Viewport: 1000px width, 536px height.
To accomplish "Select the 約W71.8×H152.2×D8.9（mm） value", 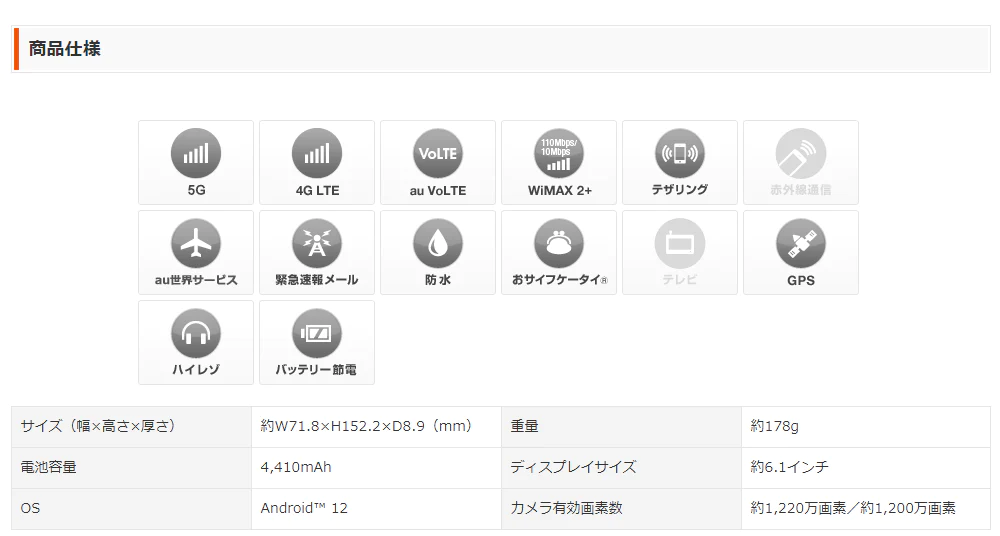I will (367, 426).
